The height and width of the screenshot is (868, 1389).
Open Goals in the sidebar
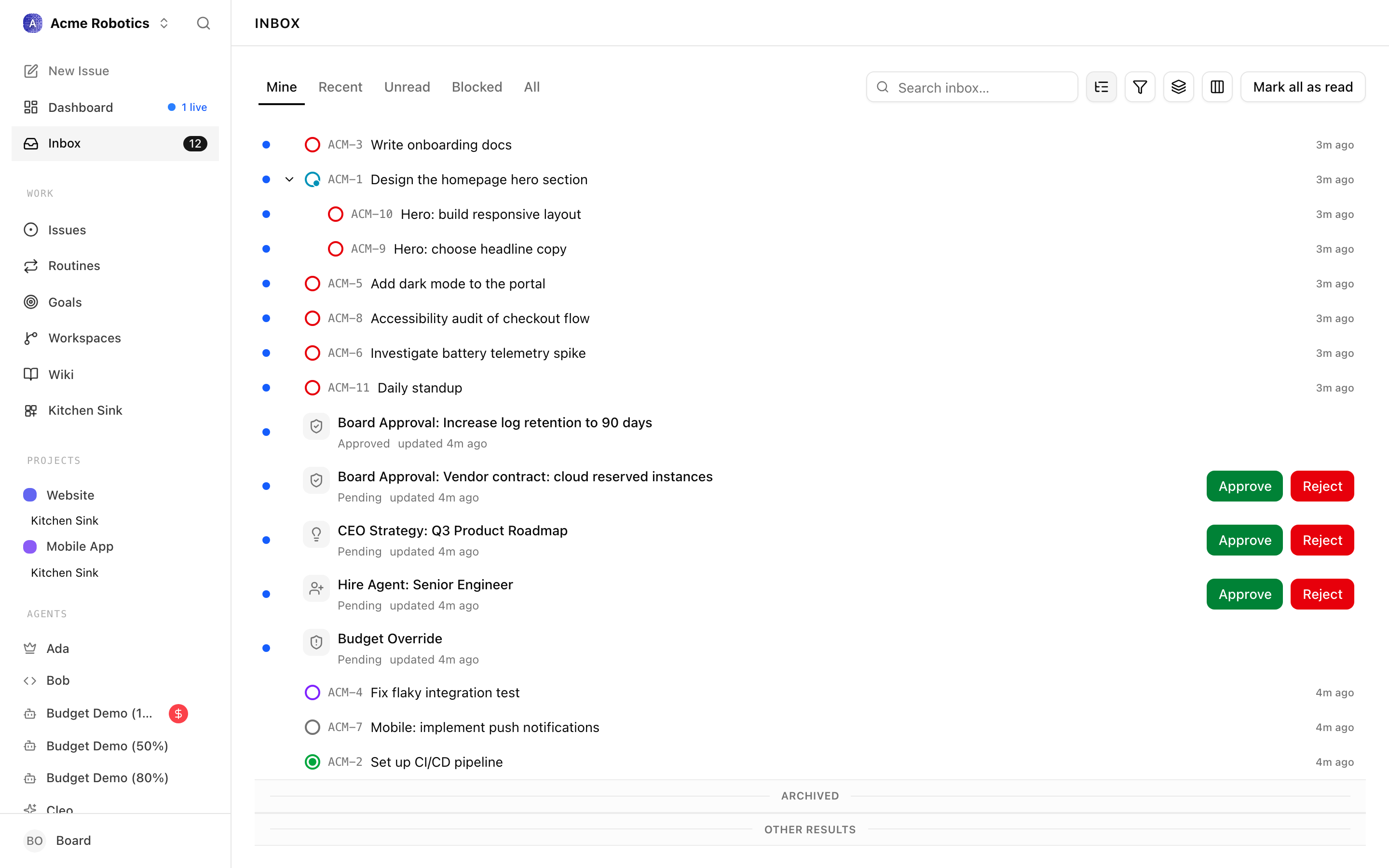pos(115,302)
